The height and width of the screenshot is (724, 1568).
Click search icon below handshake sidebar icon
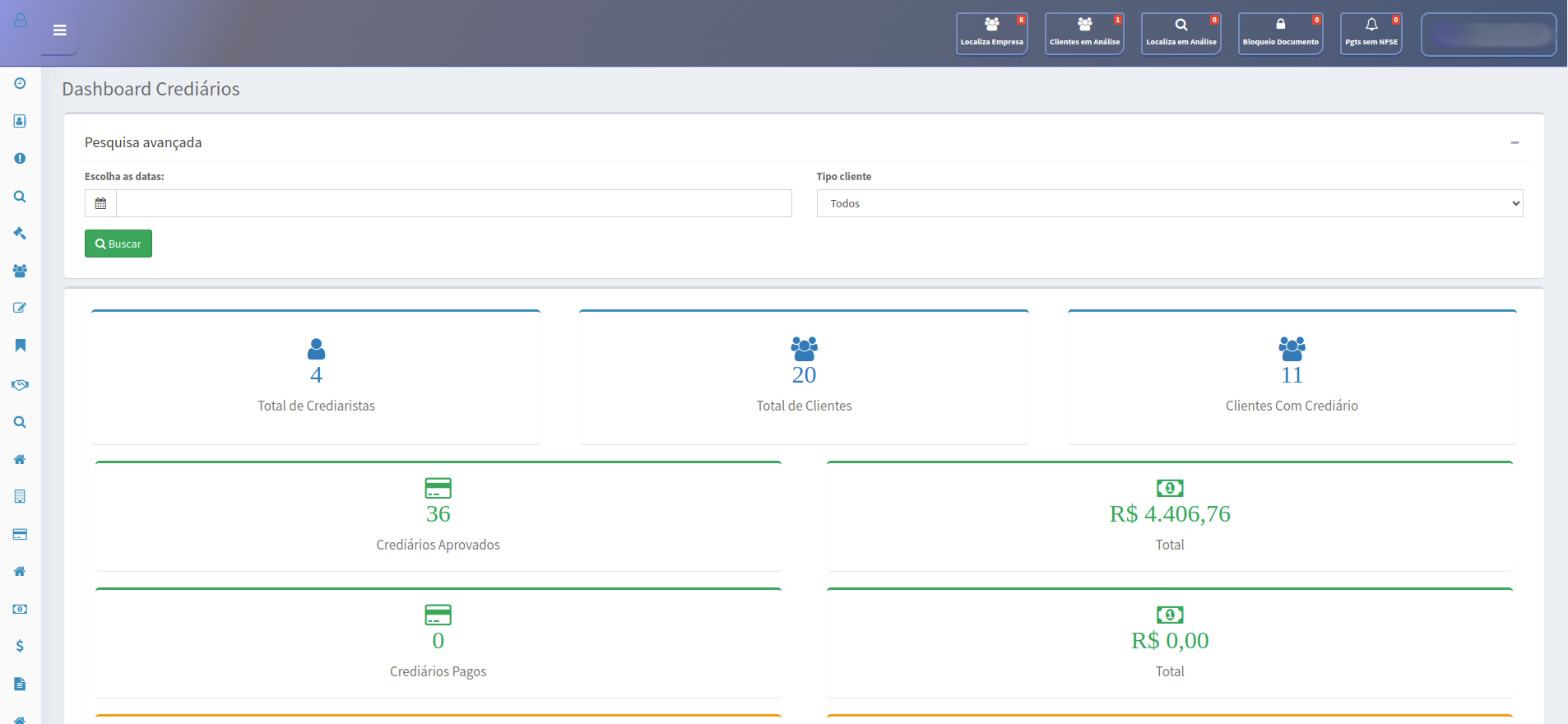click(x=20, y=422)
